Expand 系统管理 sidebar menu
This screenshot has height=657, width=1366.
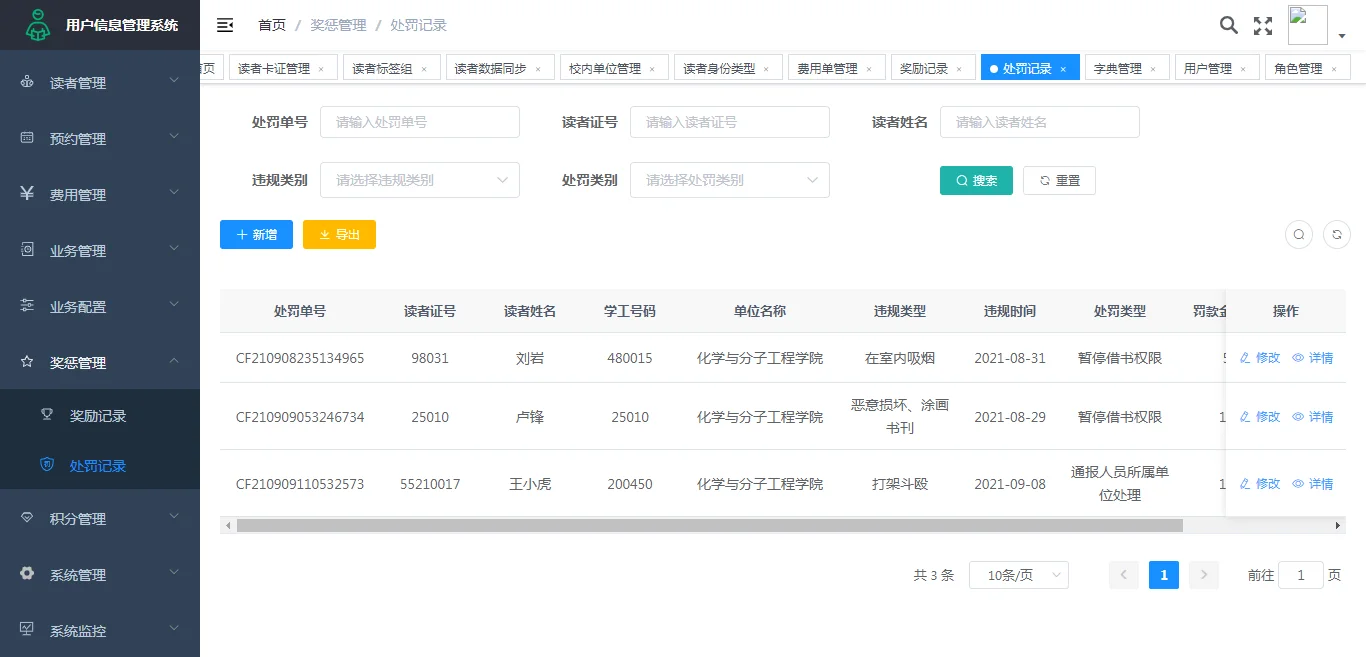(100, 575)
